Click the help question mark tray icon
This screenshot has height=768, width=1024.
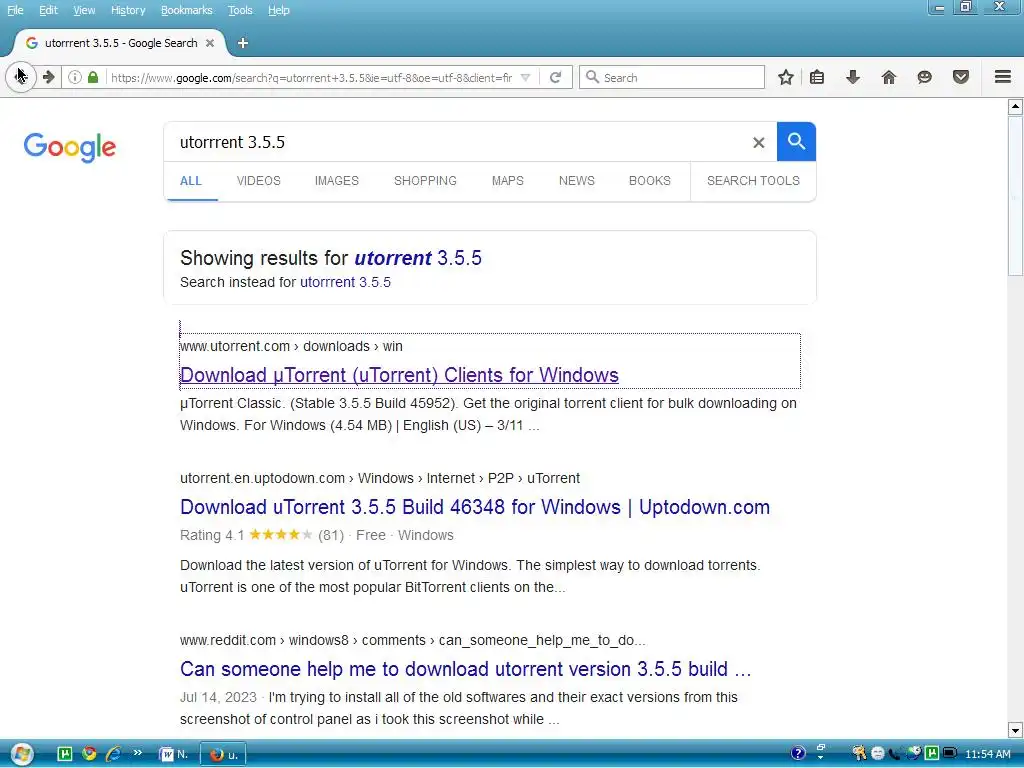(797, 754)
